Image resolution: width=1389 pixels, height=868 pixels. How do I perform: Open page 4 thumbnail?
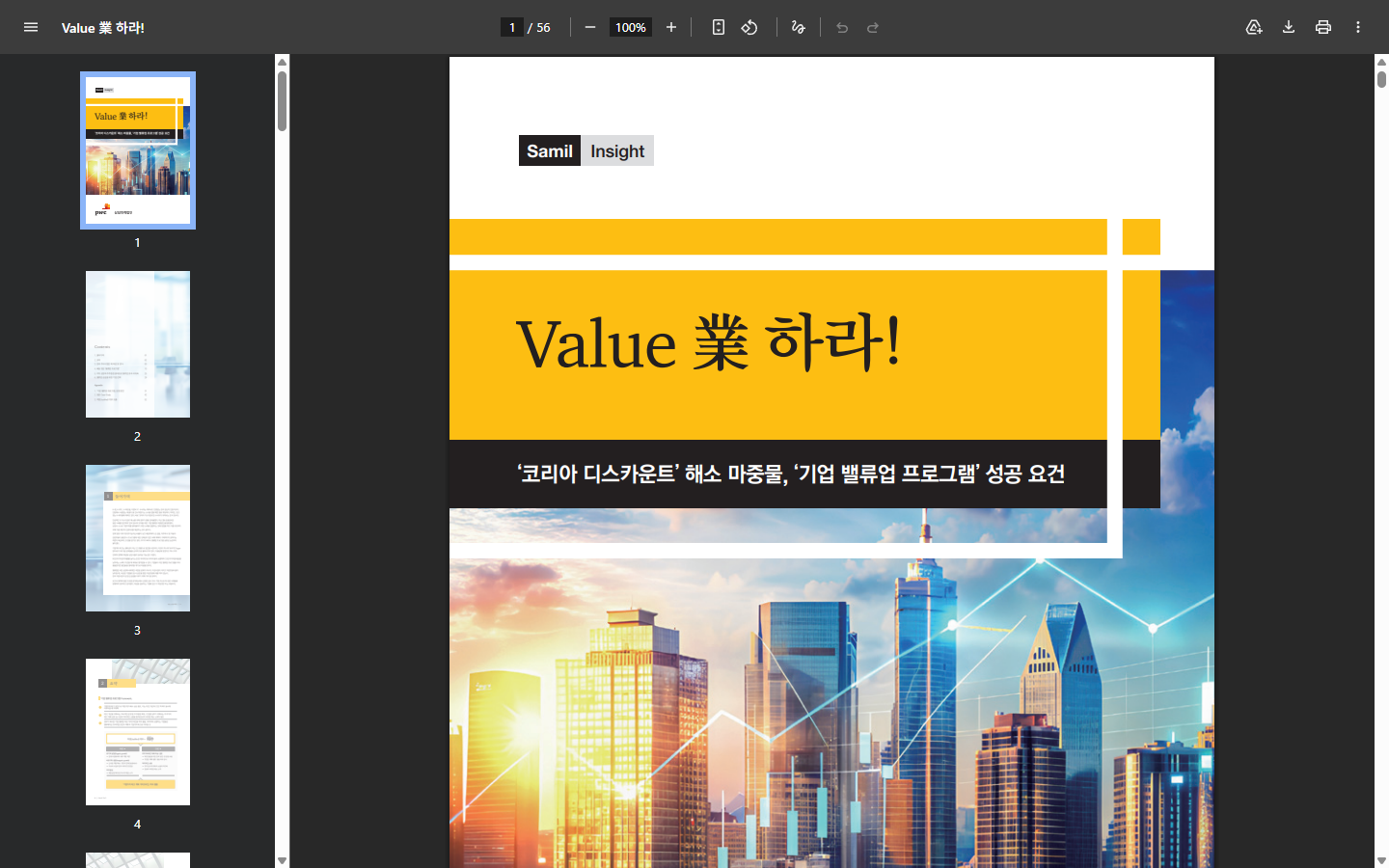[138, 732]
